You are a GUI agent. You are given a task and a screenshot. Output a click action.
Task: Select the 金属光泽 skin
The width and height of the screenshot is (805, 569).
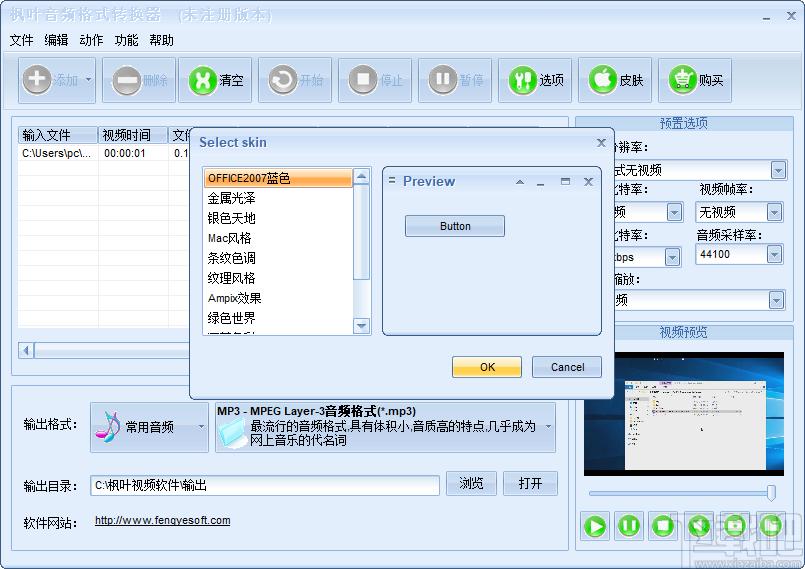[x=278, y=198]
